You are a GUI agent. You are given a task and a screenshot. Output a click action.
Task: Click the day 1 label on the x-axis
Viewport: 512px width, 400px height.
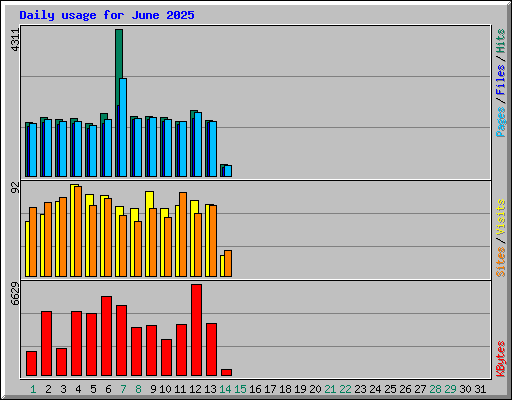click(x=33, y=389)
